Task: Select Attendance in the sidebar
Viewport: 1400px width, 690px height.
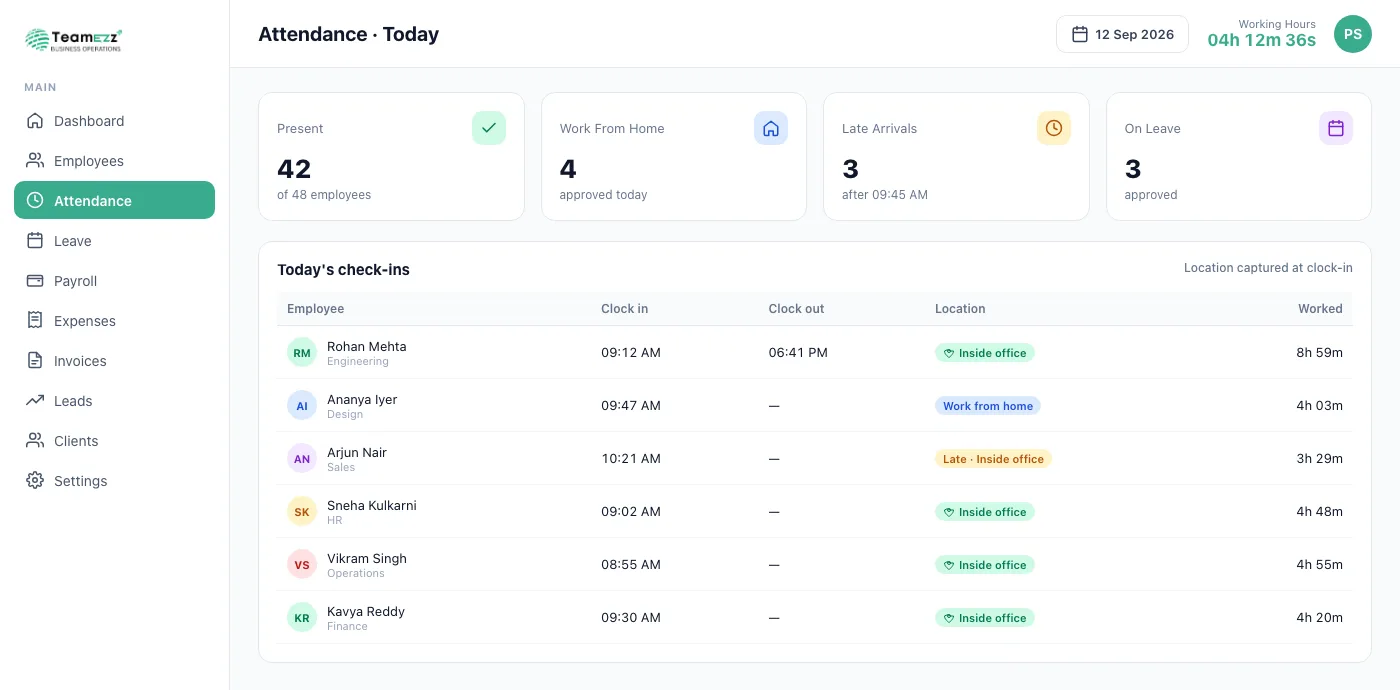Action: pos(114,200)
